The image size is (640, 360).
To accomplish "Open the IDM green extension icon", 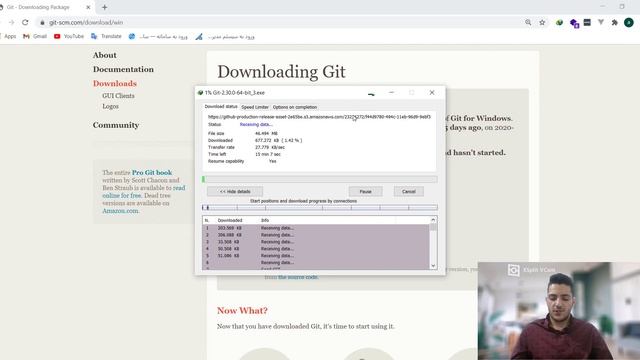I will pos(559,22).
